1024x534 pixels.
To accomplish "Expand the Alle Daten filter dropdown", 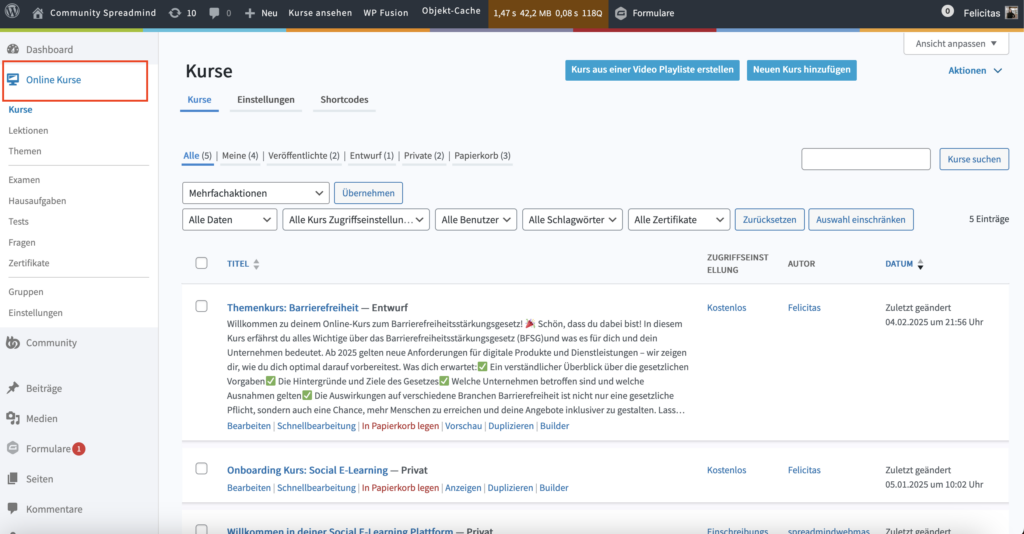I will click(230, 220).
